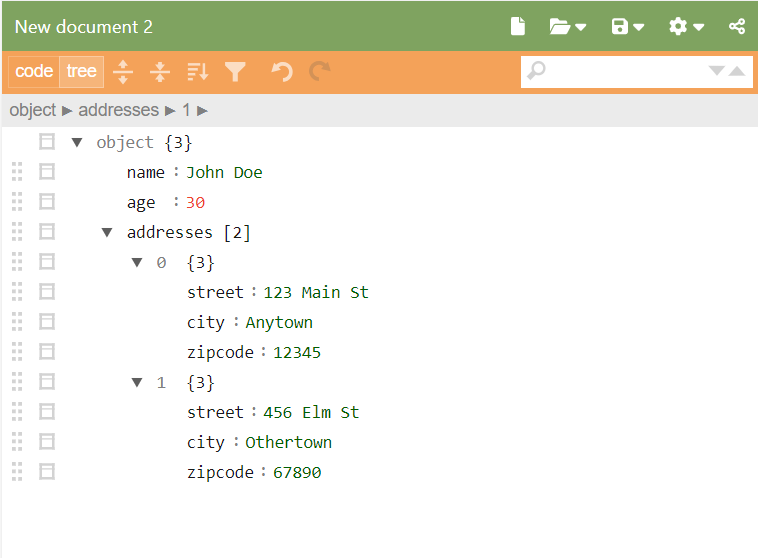
Task: Click drag handle of address 0 row
Action: coord(17,262)
